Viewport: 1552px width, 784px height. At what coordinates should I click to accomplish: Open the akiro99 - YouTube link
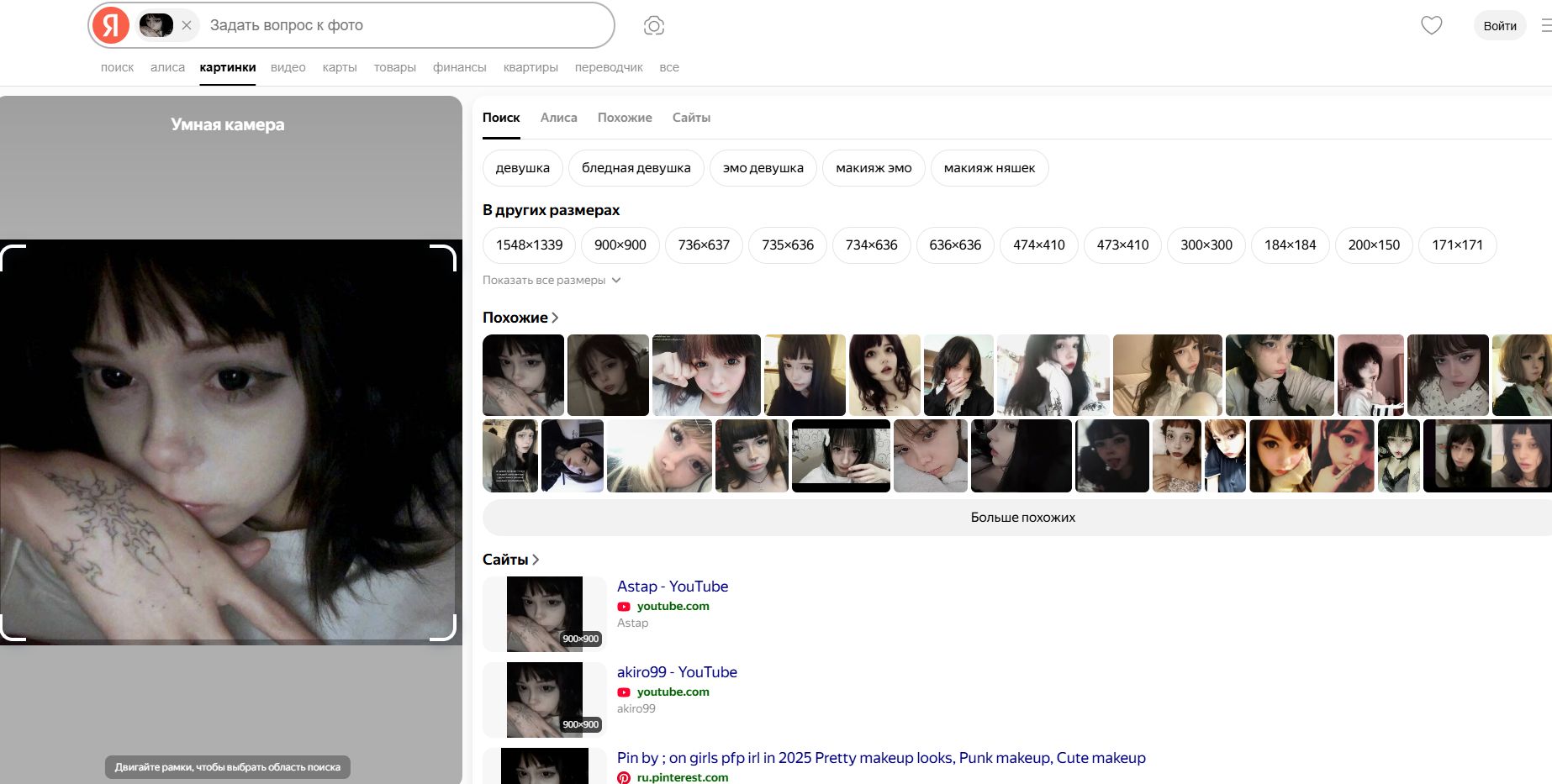[x=677, y=672]
